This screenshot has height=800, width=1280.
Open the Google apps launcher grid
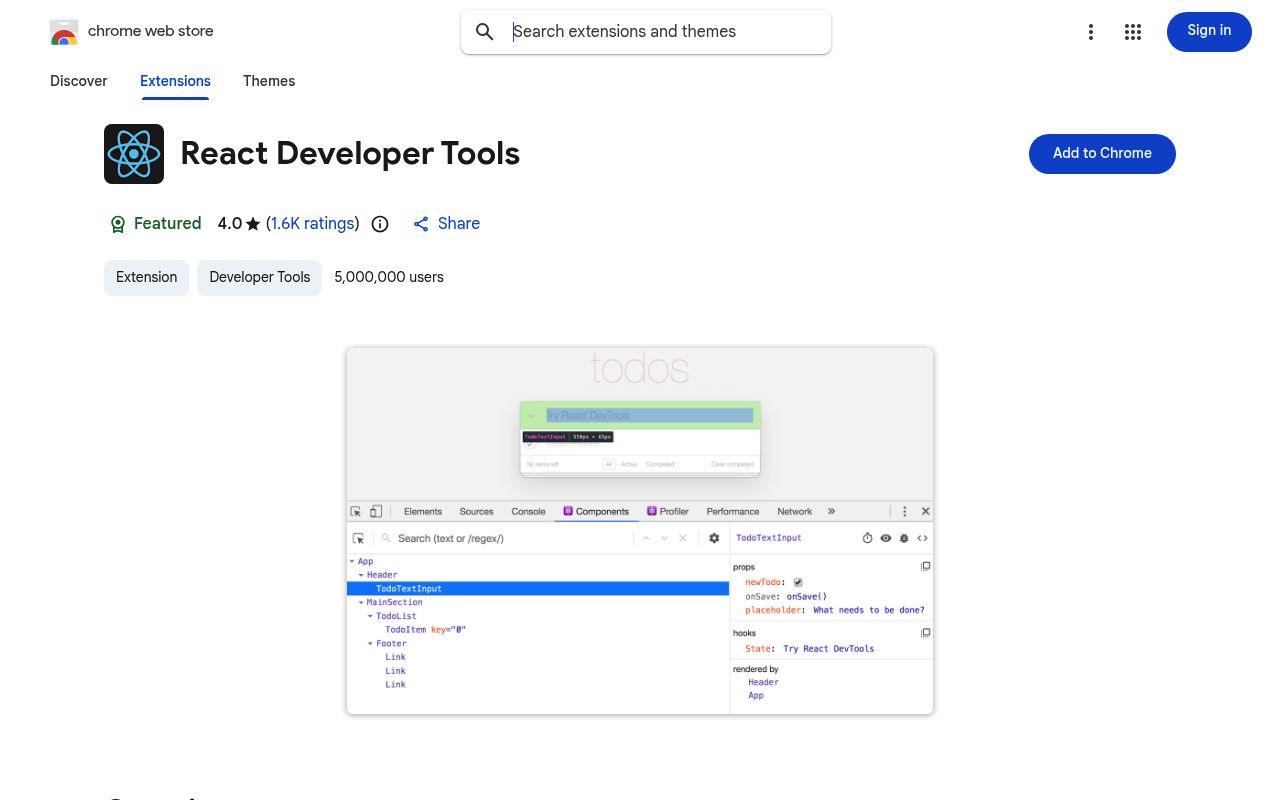(x=1133, y=32)
